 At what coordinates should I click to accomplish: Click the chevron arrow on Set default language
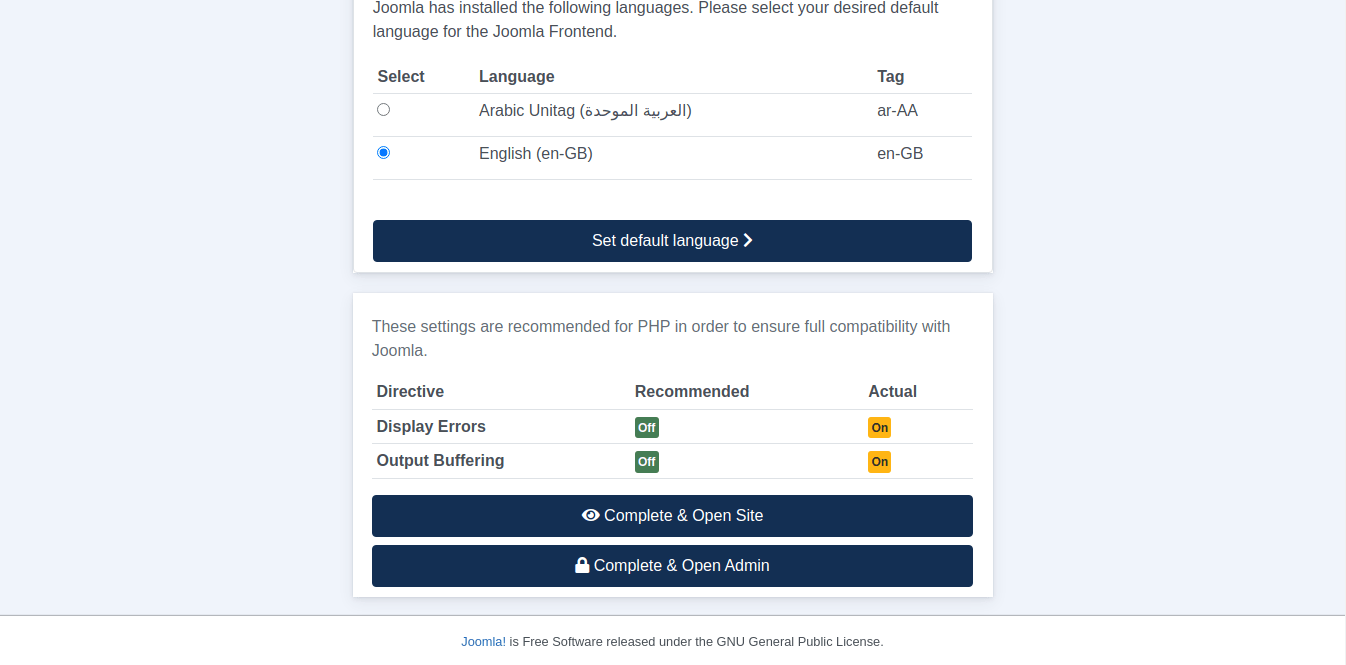click(x=748, y=241)
